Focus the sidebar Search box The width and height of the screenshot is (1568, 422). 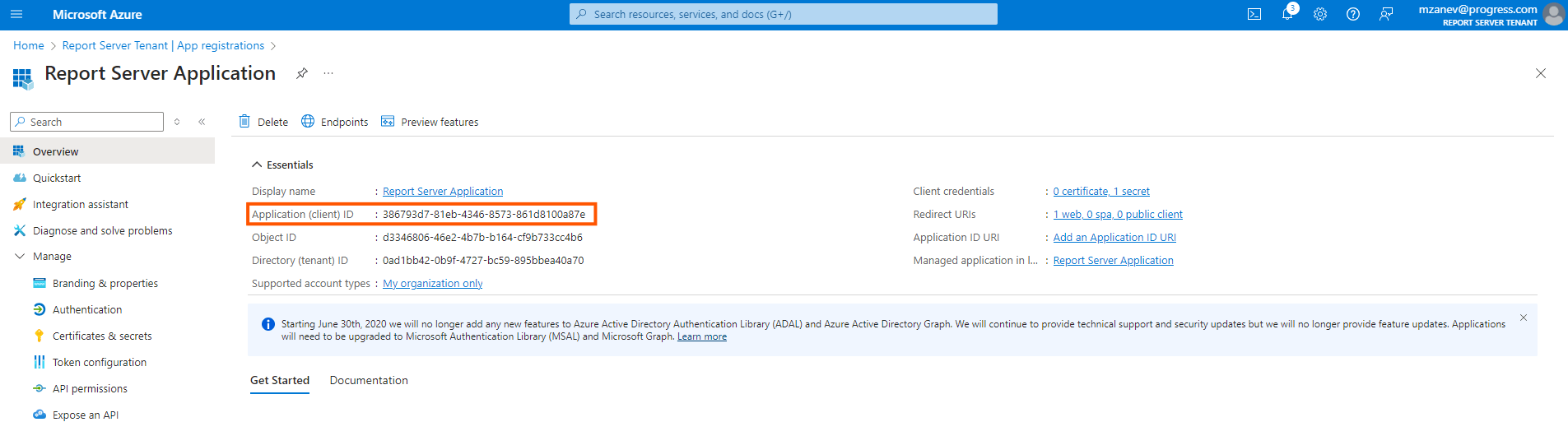click(x=86, y=122)
